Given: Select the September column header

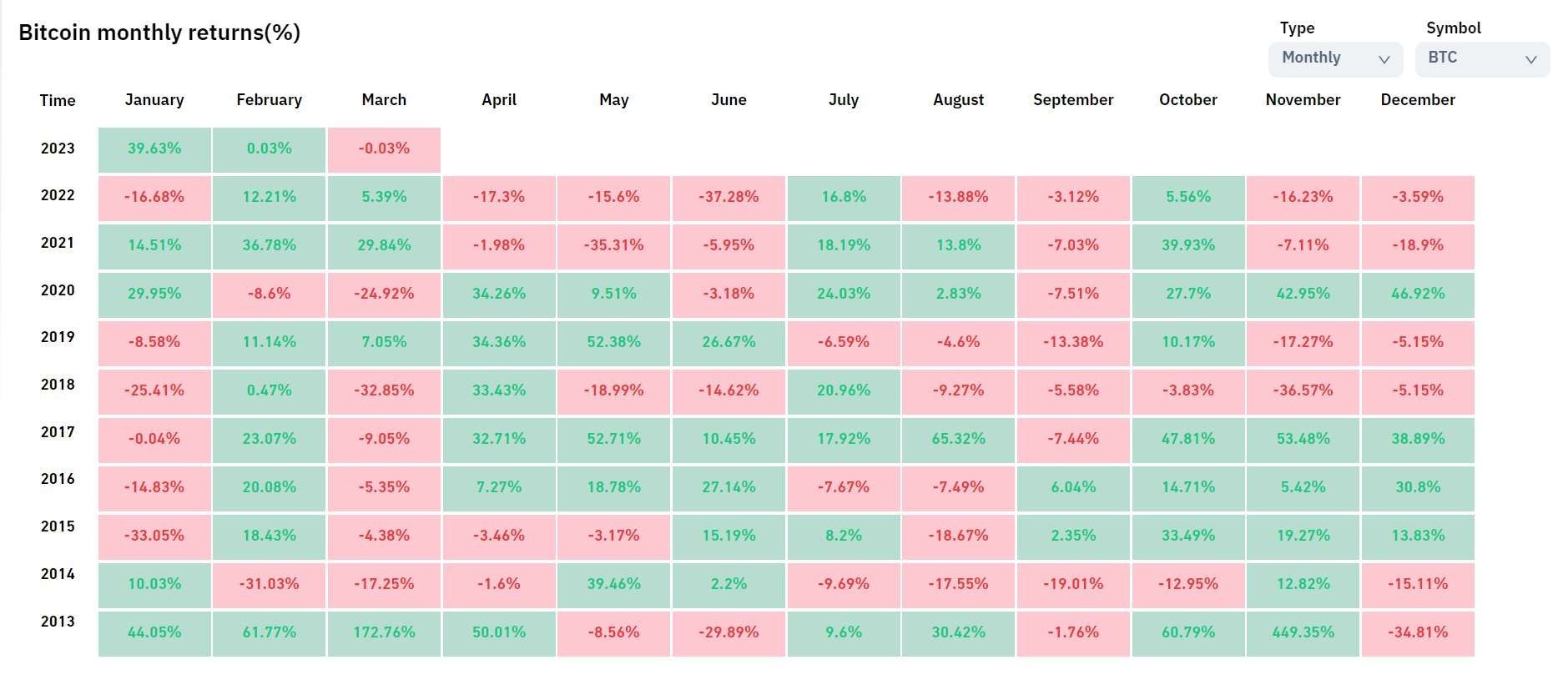Looking at the screenshot, I should [x=1073, y=100].
